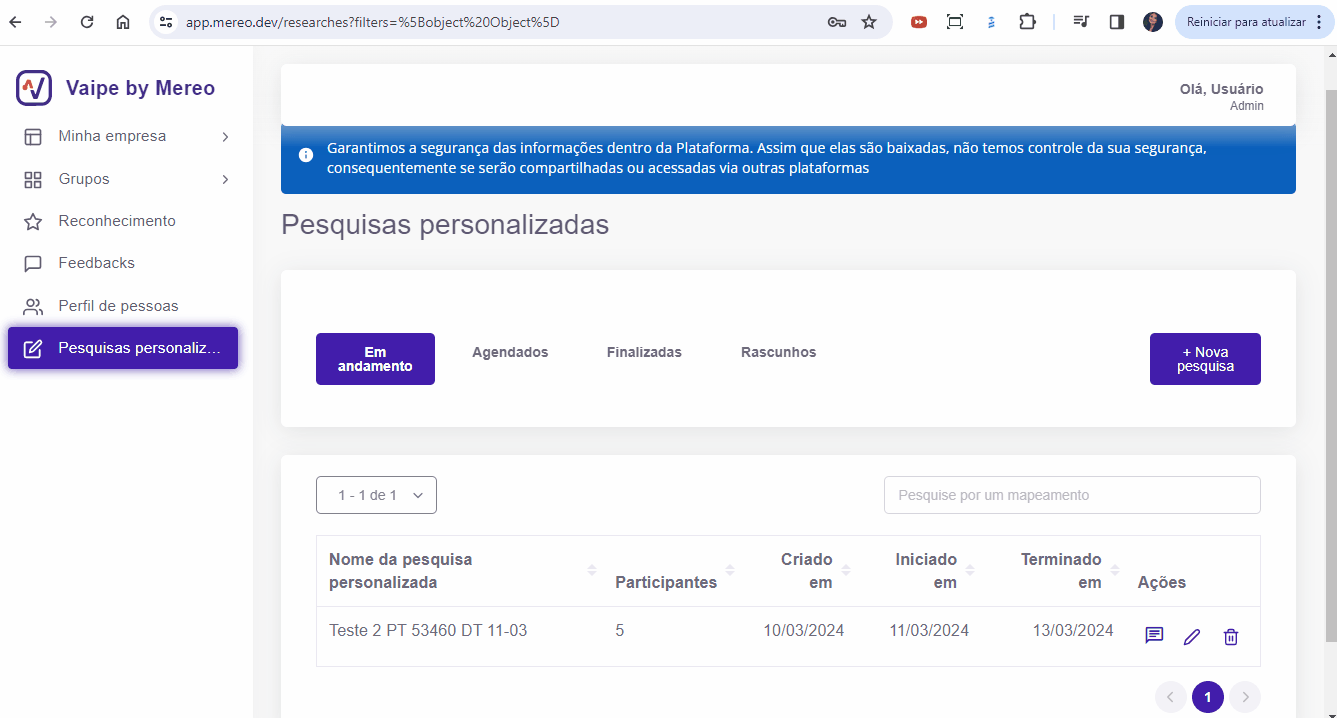
Task: Sort the table by "Criado em"
Action: (846, 571)
